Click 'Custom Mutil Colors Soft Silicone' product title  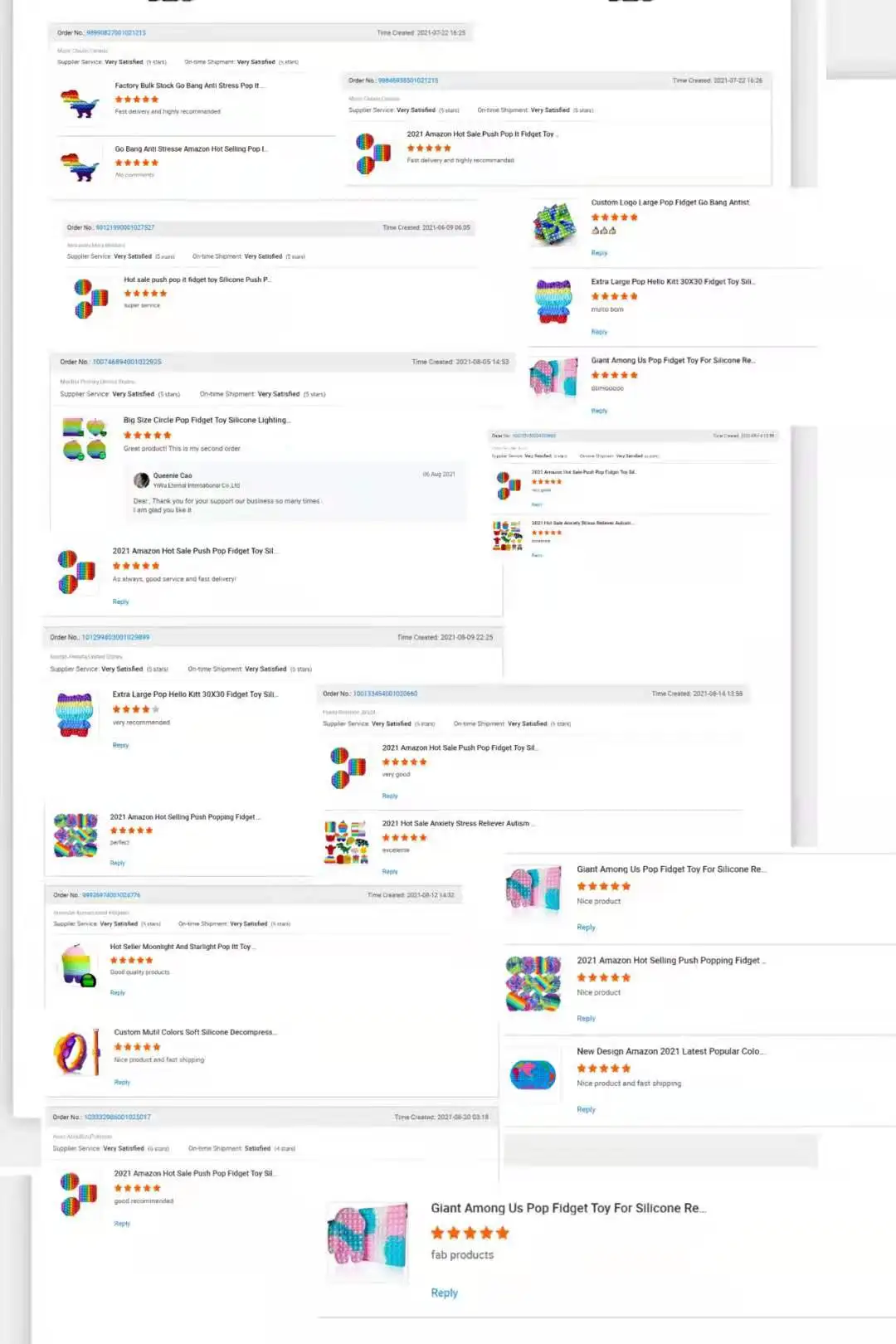(x=195, y=1032)
